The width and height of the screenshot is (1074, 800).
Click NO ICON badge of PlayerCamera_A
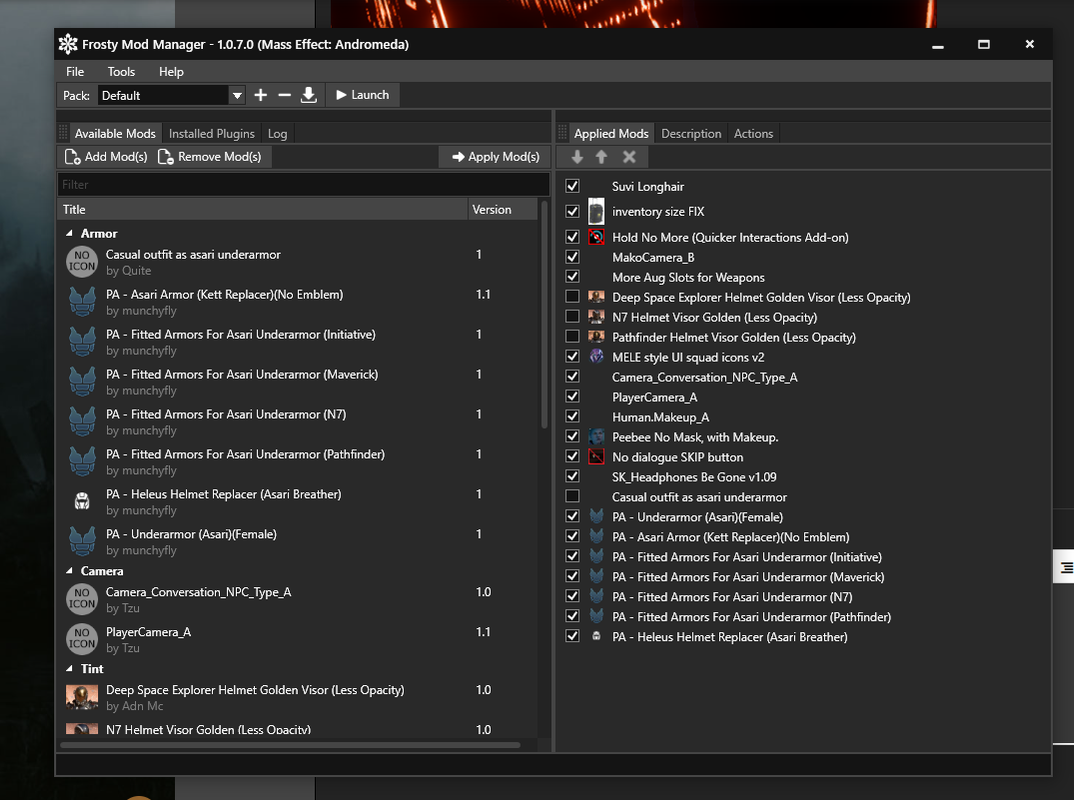(82, 639)
